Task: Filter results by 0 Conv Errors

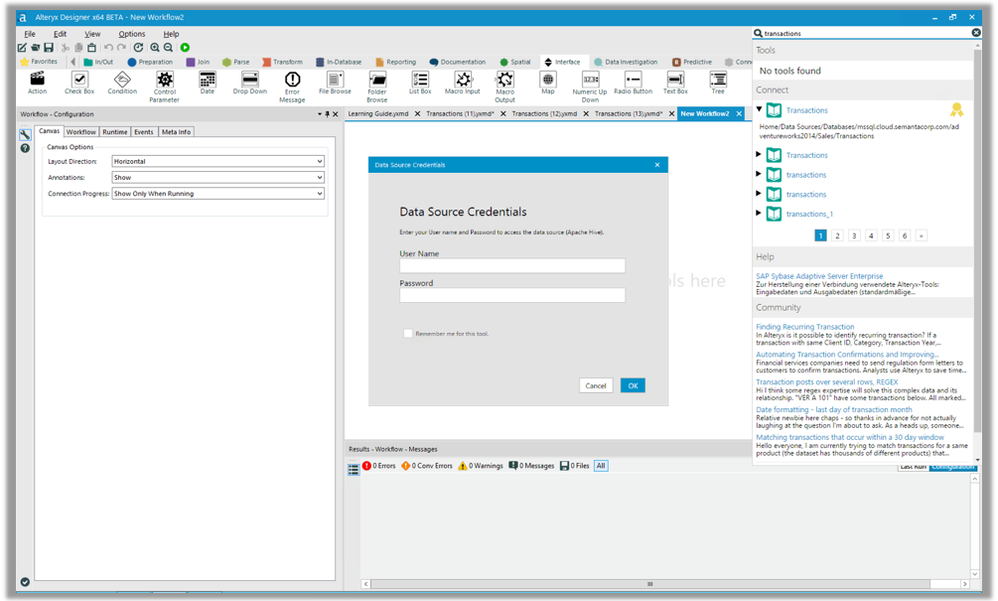Action: pos(426,466)
